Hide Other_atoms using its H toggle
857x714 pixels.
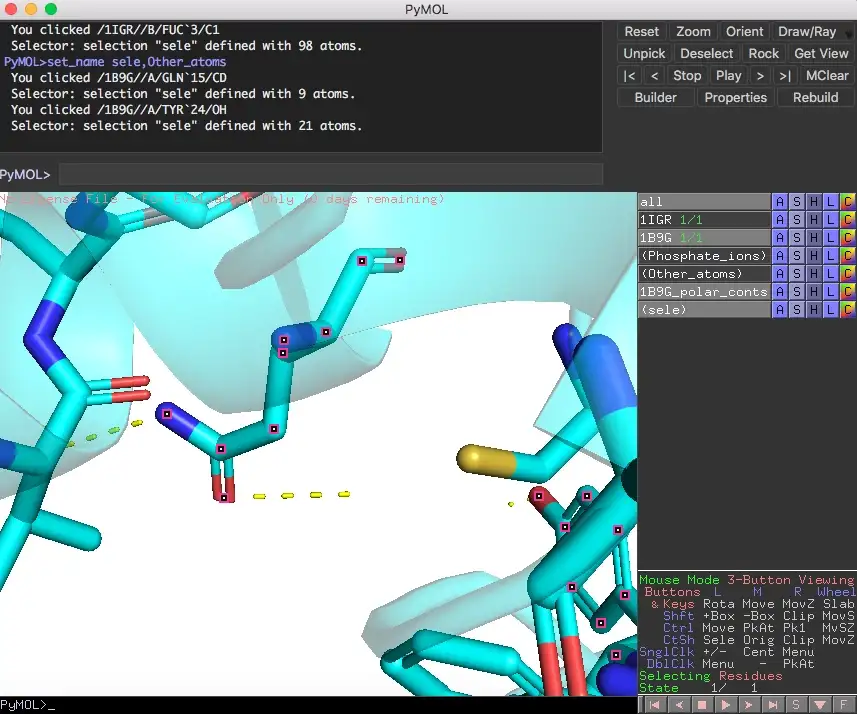pyautogui.click(x=811, y=274)
